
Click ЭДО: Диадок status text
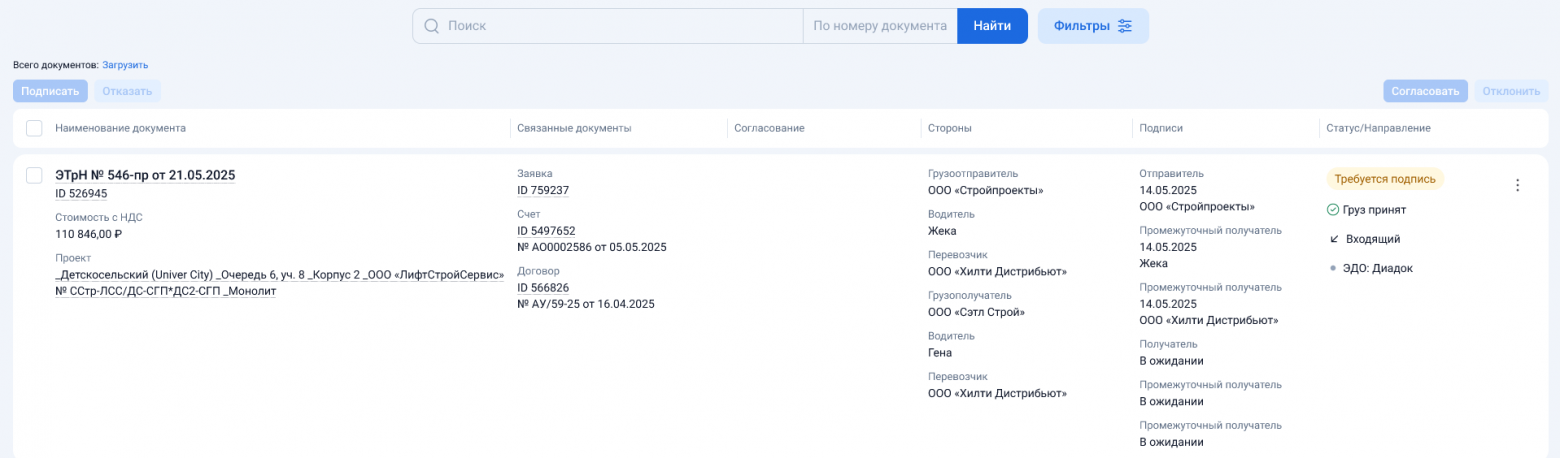[x=1376, y=268]
